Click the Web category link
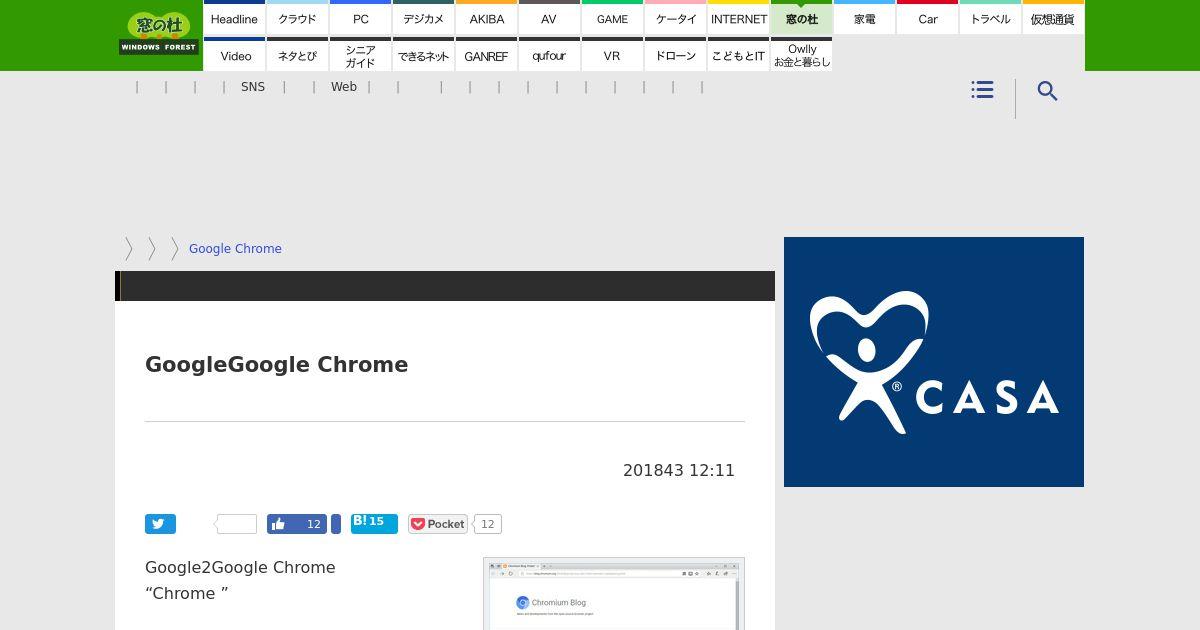Screen dimensions: 1200x630 click(x=344, y=87)
